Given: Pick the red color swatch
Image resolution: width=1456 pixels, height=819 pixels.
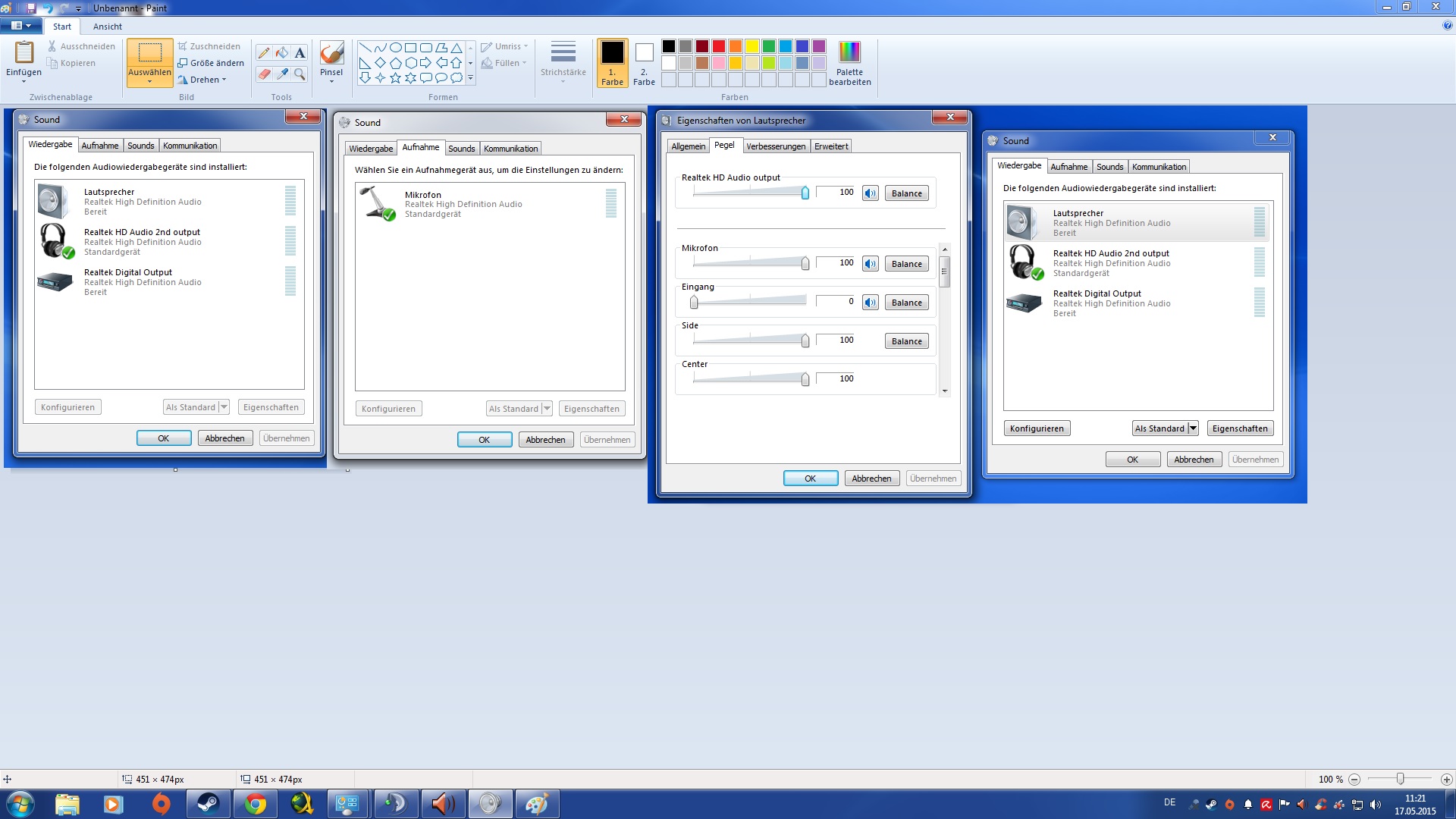Looking at the screenshot, I should click(719, 46).
